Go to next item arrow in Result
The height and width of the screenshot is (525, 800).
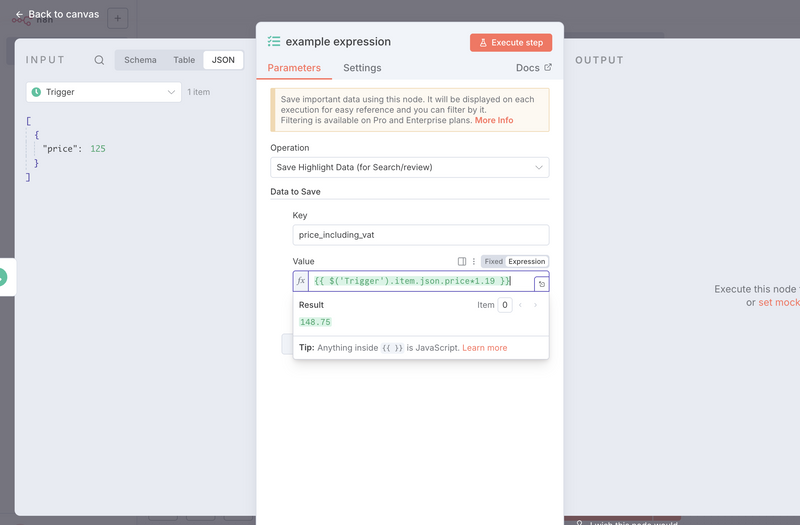(535, 305)
